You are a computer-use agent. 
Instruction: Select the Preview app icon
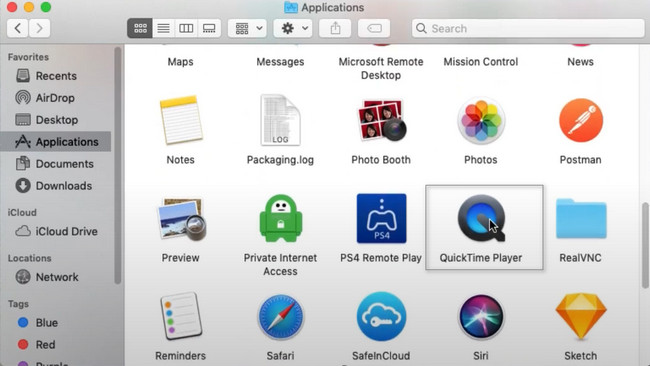[x=181, y=219]
